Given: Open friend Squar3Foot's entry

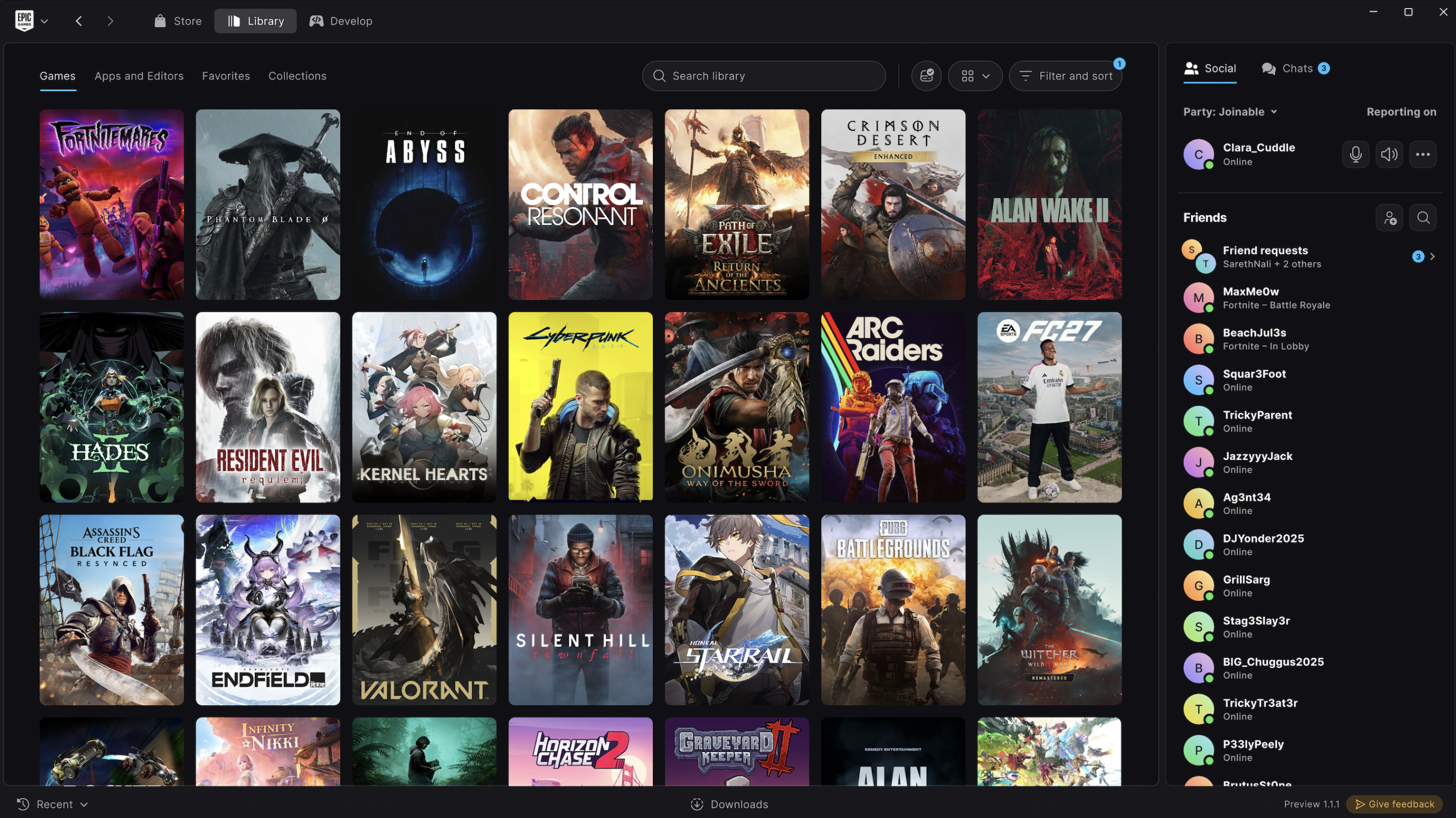Looking at the screenshot, I should 1309,380.
